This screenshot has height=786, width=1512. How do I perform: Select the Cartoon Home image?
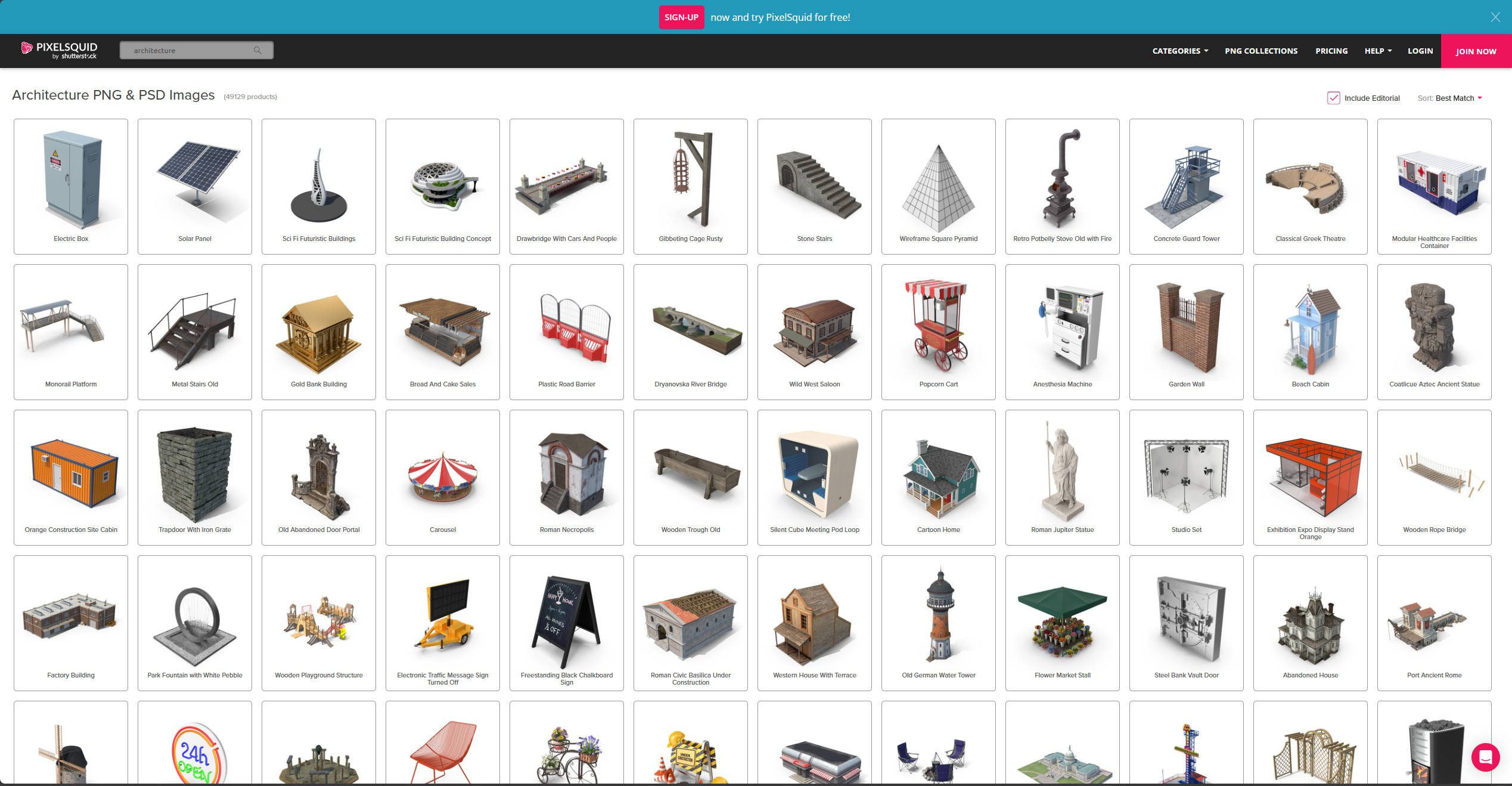tap(939, 477)
